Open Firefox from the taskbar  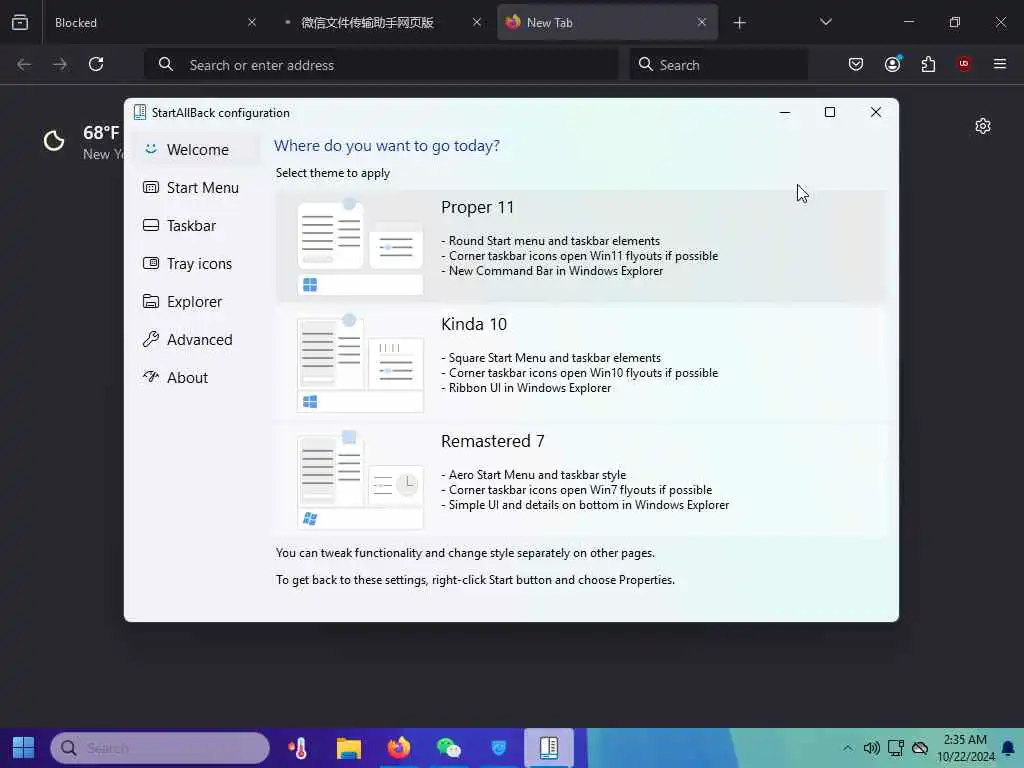[x=398, y=748]
